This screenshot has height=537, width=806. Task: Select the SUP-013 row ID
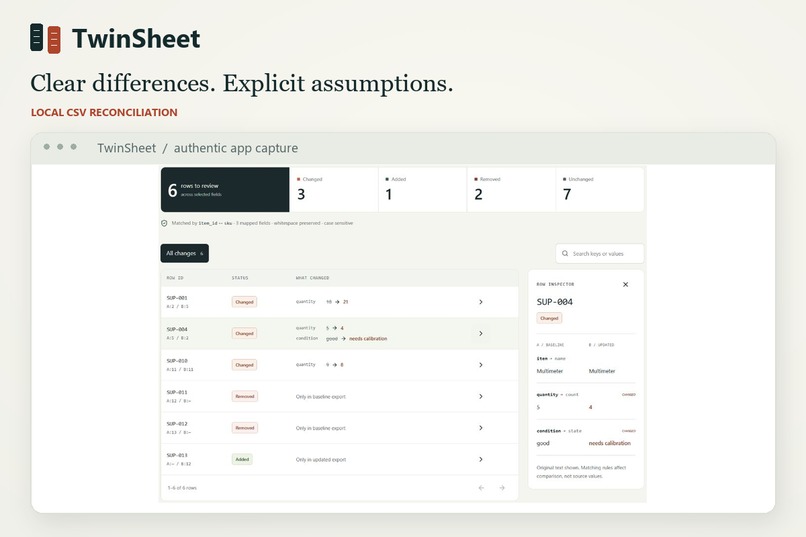click(x=177, y=455)
